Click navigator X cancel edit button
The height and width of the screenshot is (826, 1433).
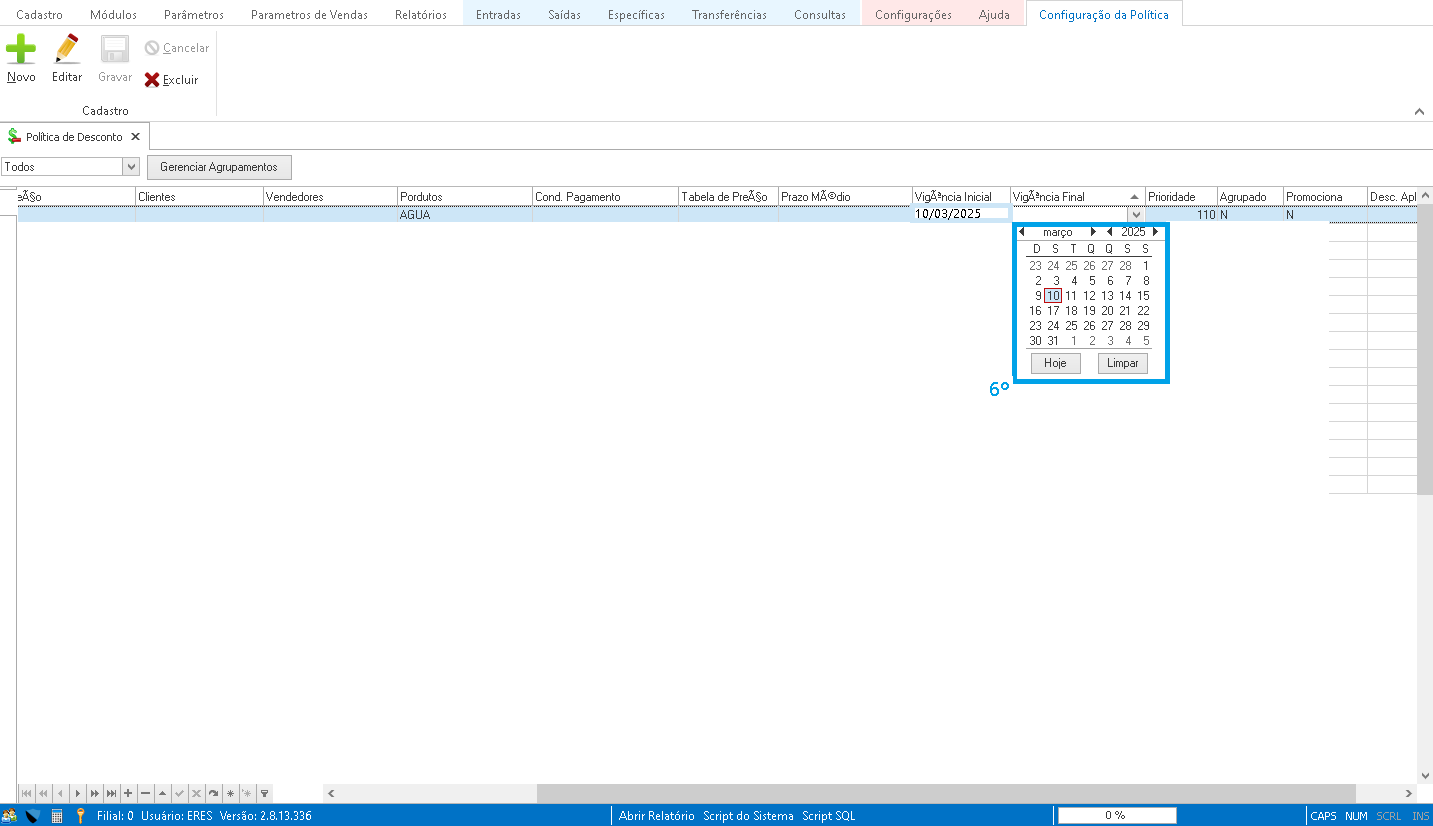[x=196, y=793]
